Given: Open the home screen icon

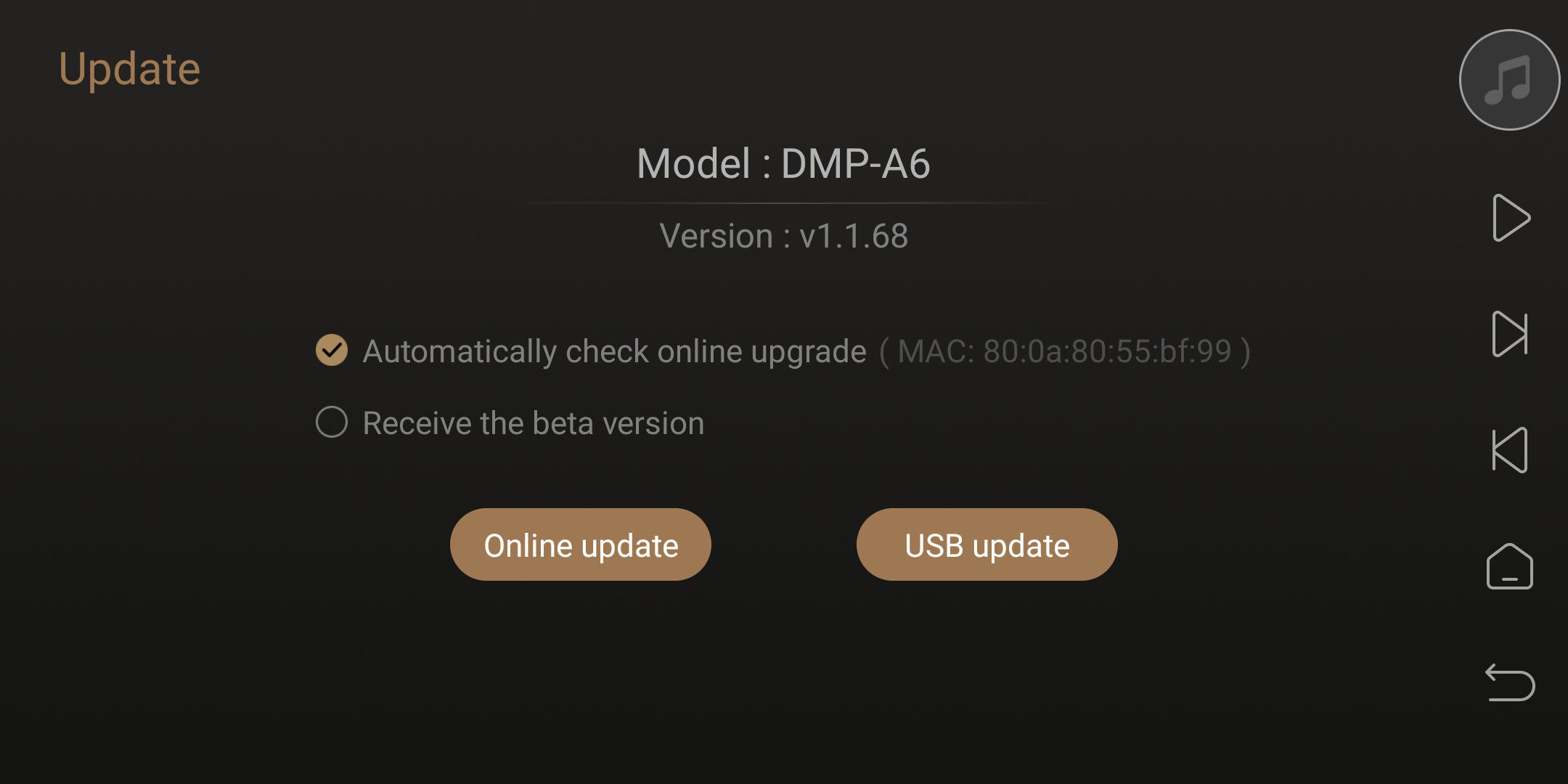Looking at the screenshot, I should tap(1510, 566).
